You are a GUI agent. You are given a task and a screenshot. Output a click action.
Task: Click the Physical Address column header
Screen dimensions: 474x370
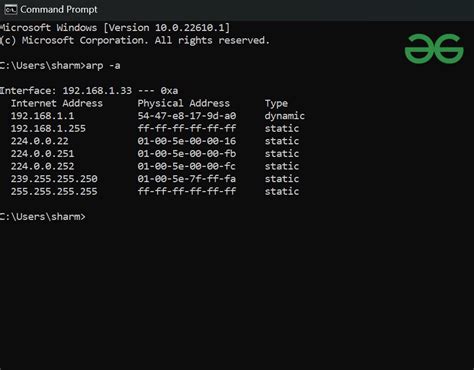[x=184, y=103]
